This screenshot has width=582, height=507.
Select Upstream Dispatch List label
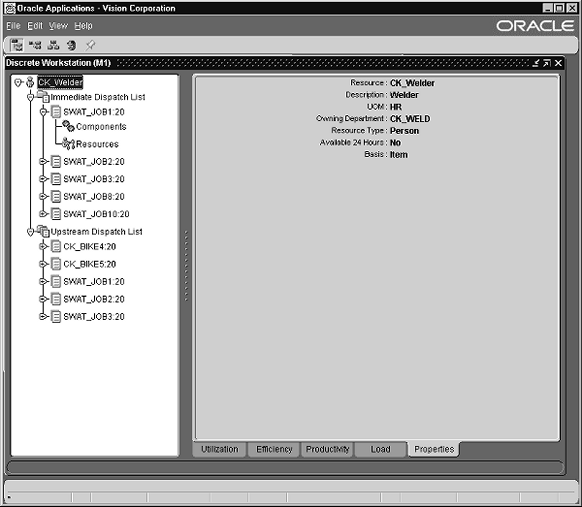[x=97, y=232]
